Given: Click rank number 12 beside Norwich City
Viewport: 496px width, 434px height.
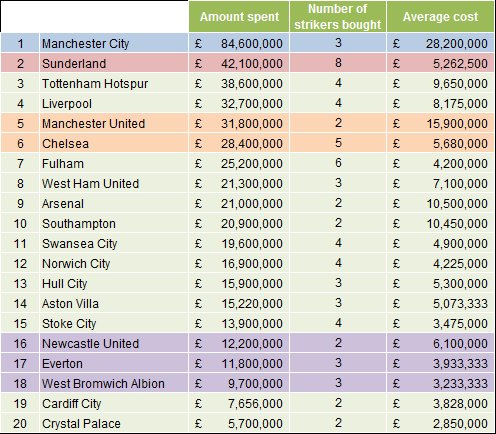Looking at the screenshot, I should coord(20,263).
